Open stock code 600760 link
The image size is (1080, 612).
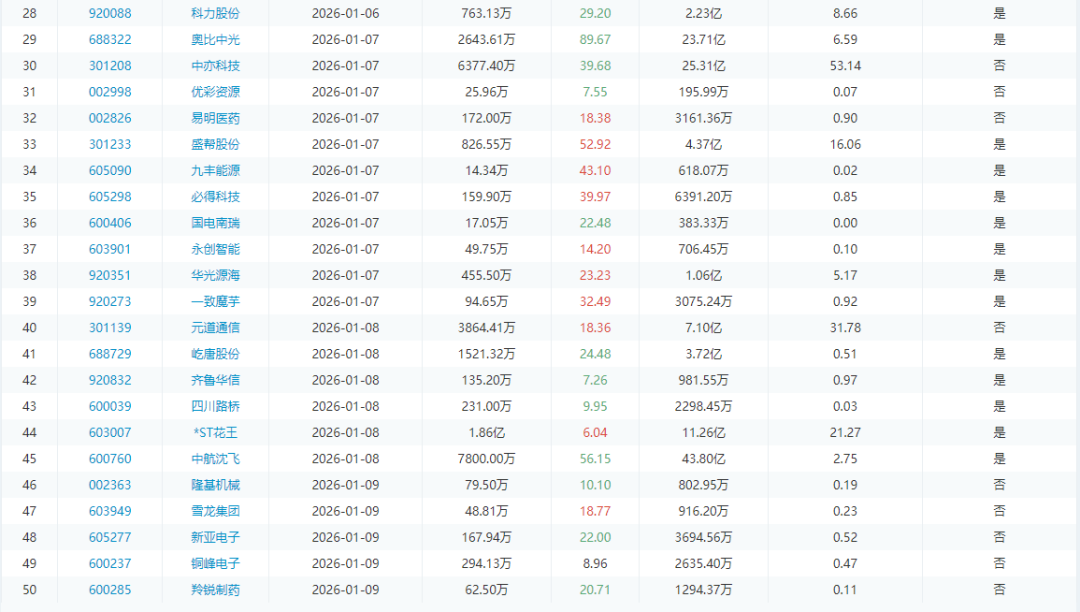[x=110, y=458]
